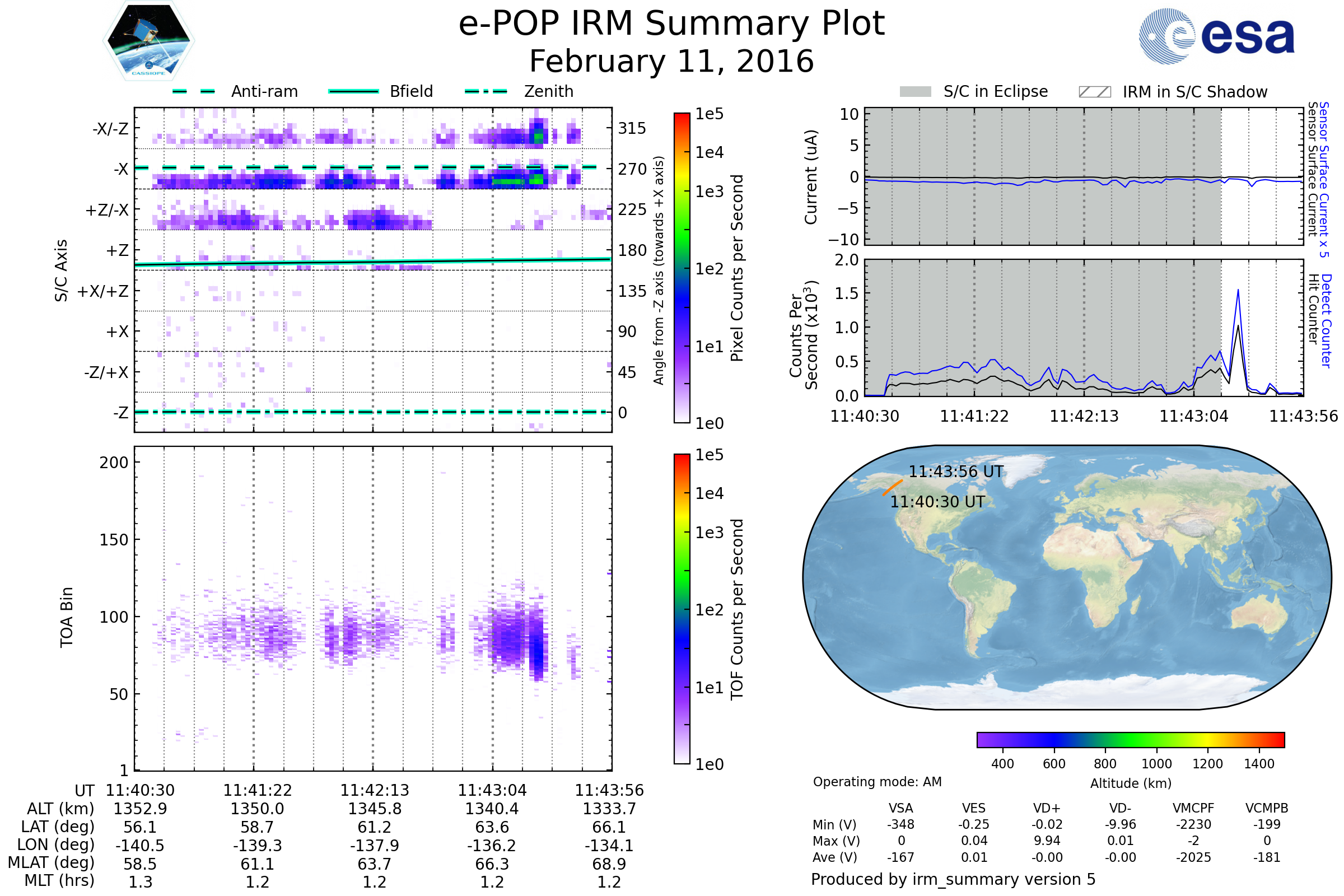Viewport: 1344px width, 896px height.
Task: Click the 'Produced by irm_summary version 5' text
Action: pos(953,879)
